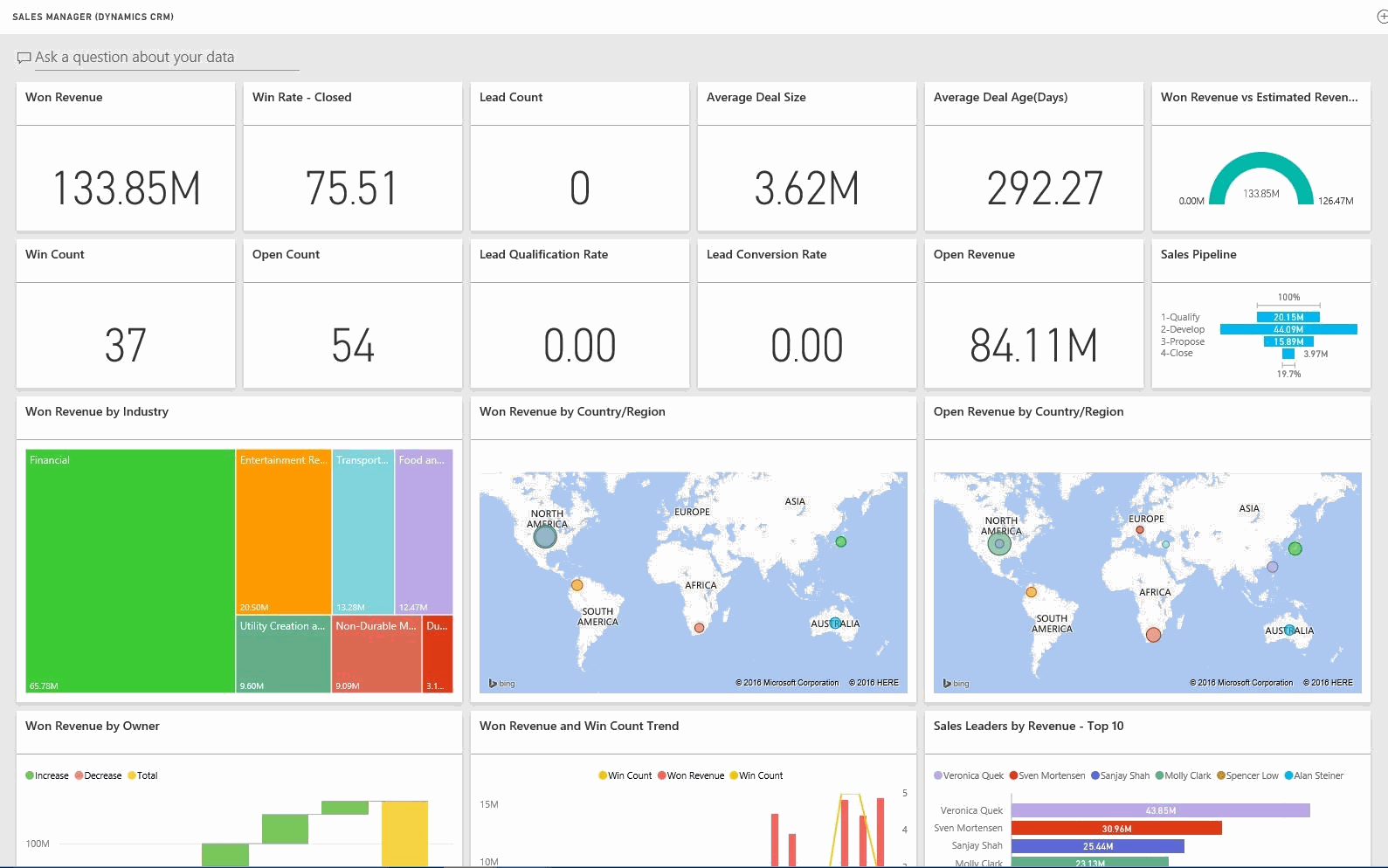
Task: Click the Veronica Quek legend item
Action: 969,775
